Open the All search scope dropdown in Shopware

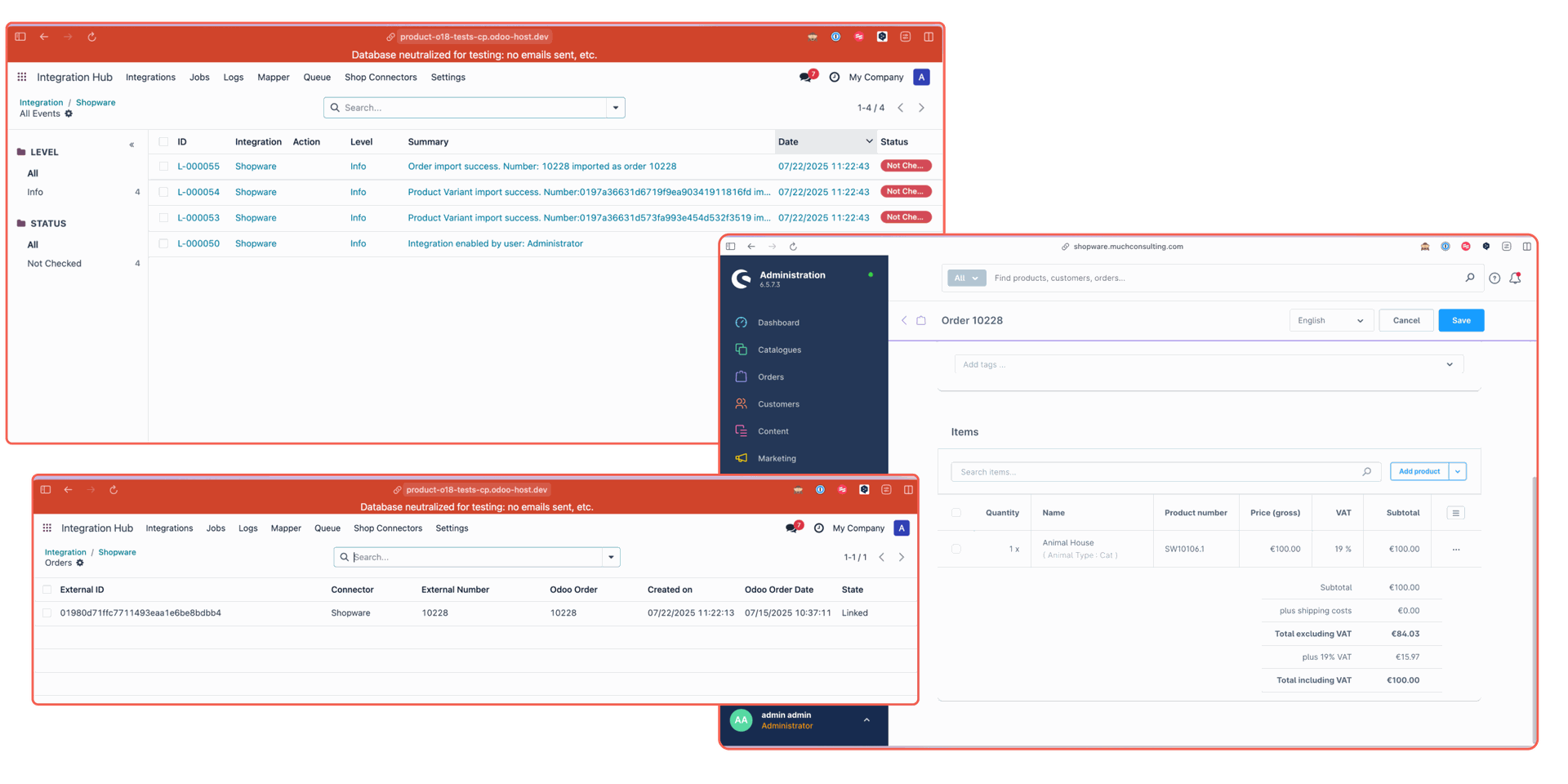coord(967,278)
